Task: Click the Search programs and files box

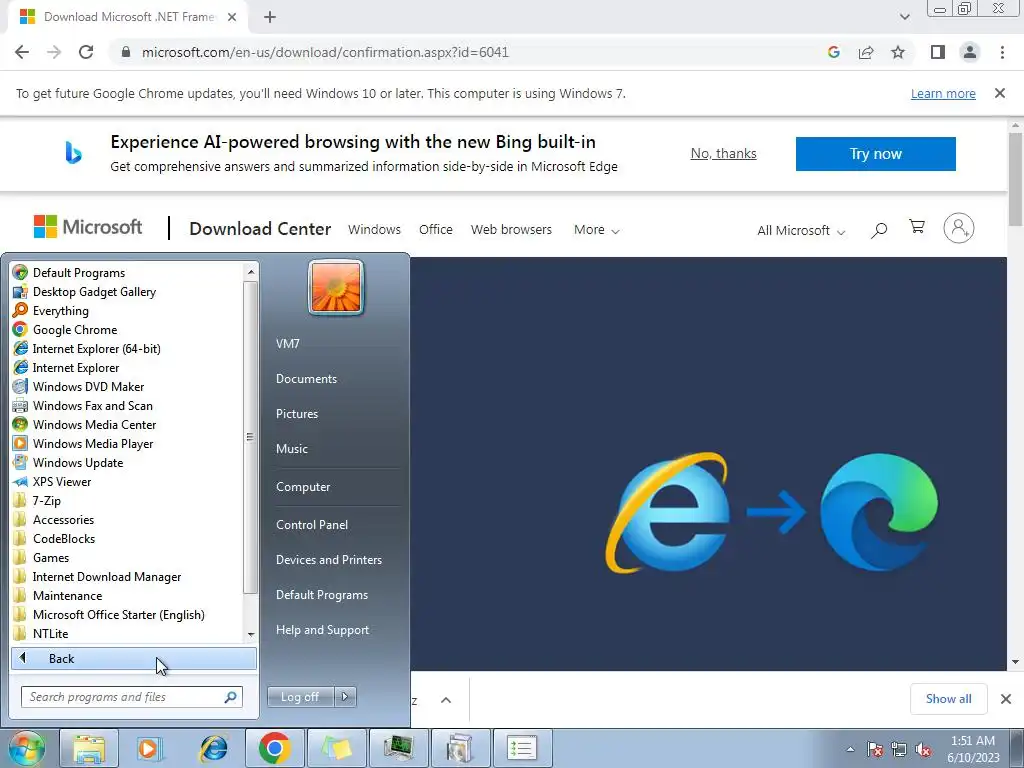Action: click(x=132, y=697)
